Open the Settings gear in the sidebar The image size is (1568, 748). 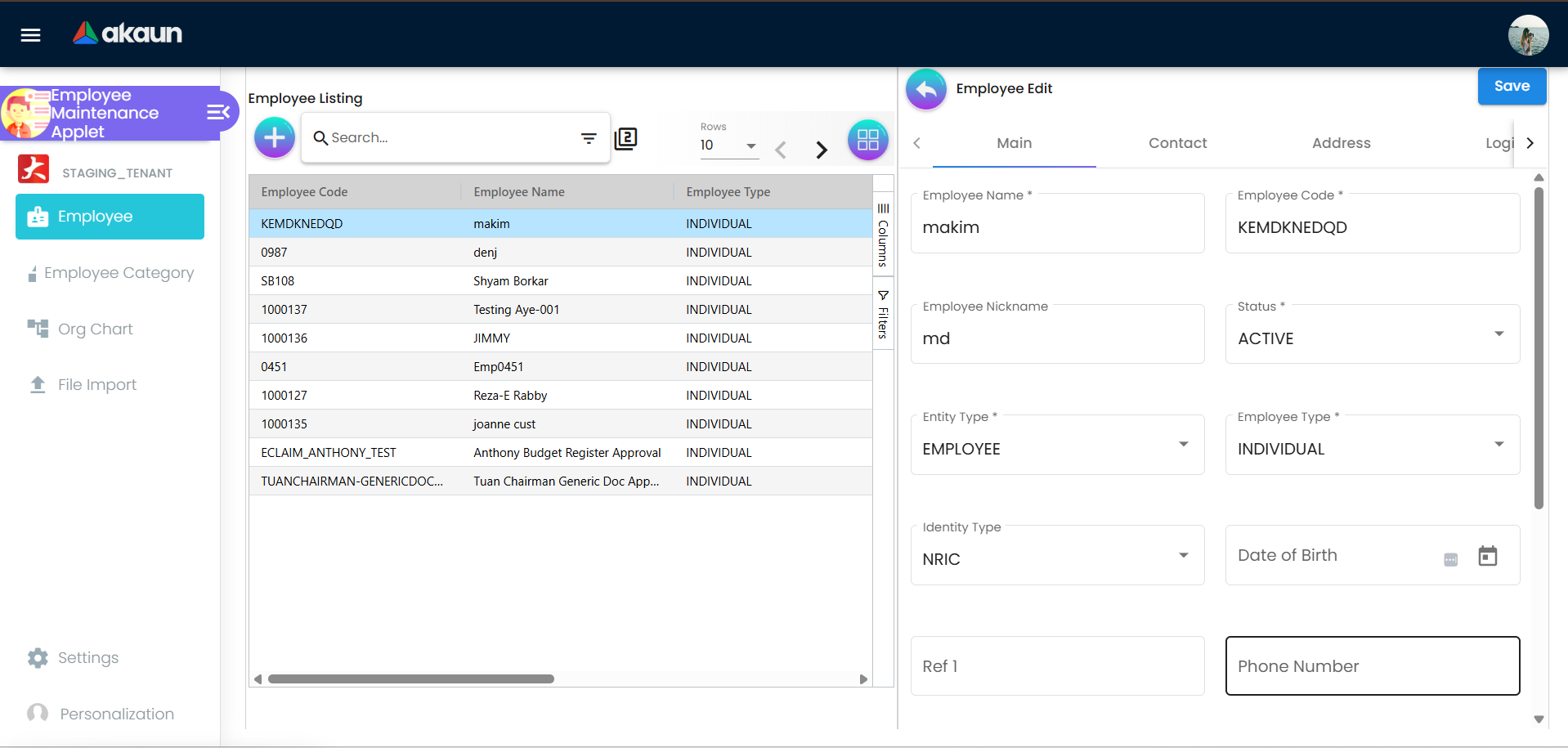[x=89, y=657]
